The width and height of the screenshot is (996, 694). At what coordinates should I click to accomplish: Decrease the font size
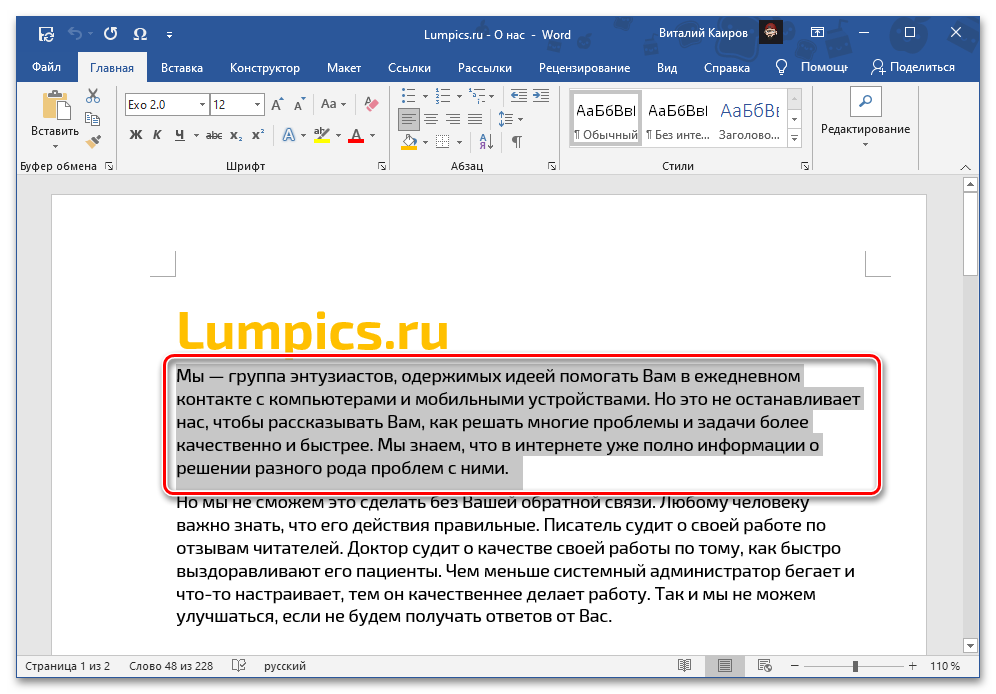299,104
